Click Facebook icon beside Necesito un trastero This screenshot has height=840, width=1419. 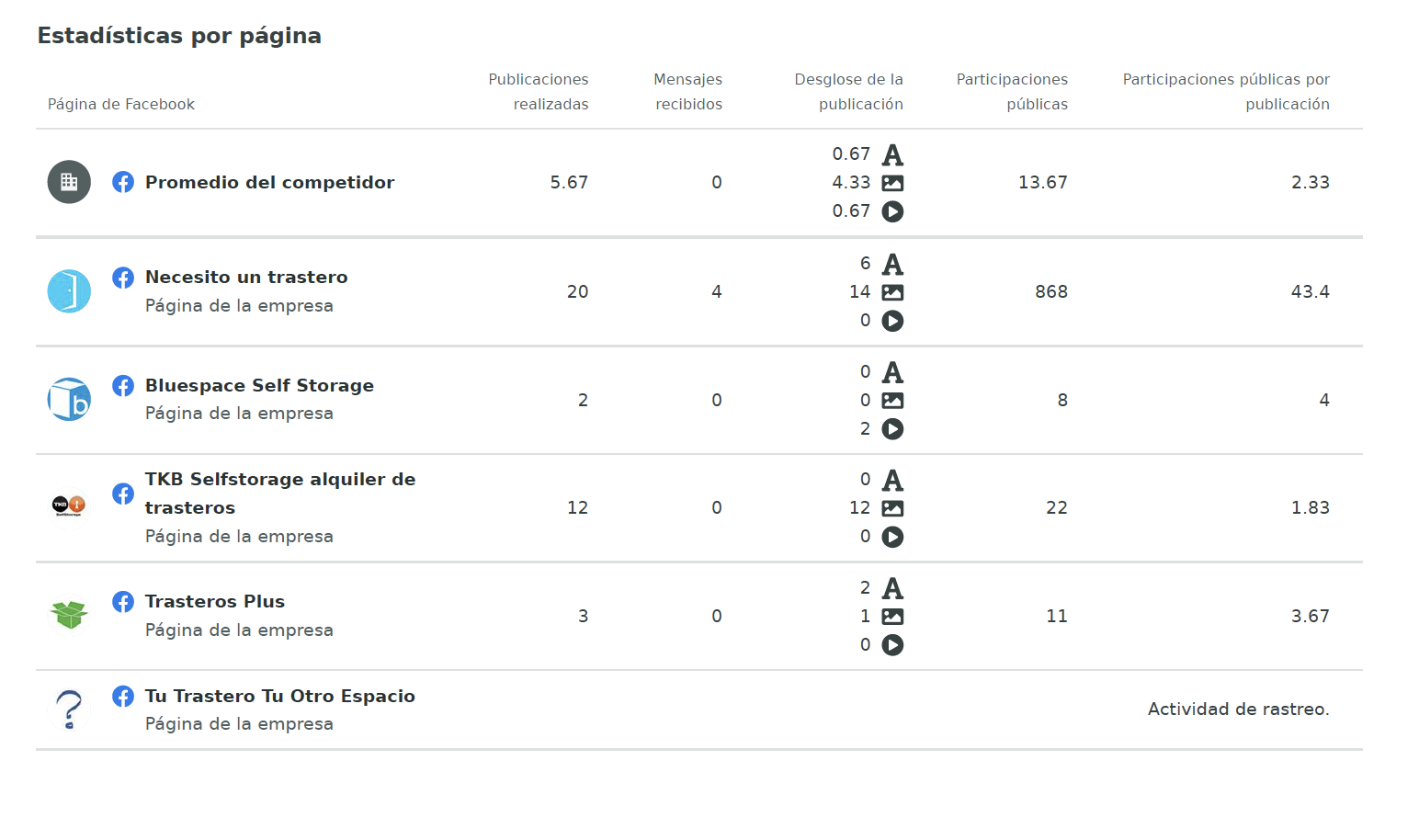click(123, 278)
